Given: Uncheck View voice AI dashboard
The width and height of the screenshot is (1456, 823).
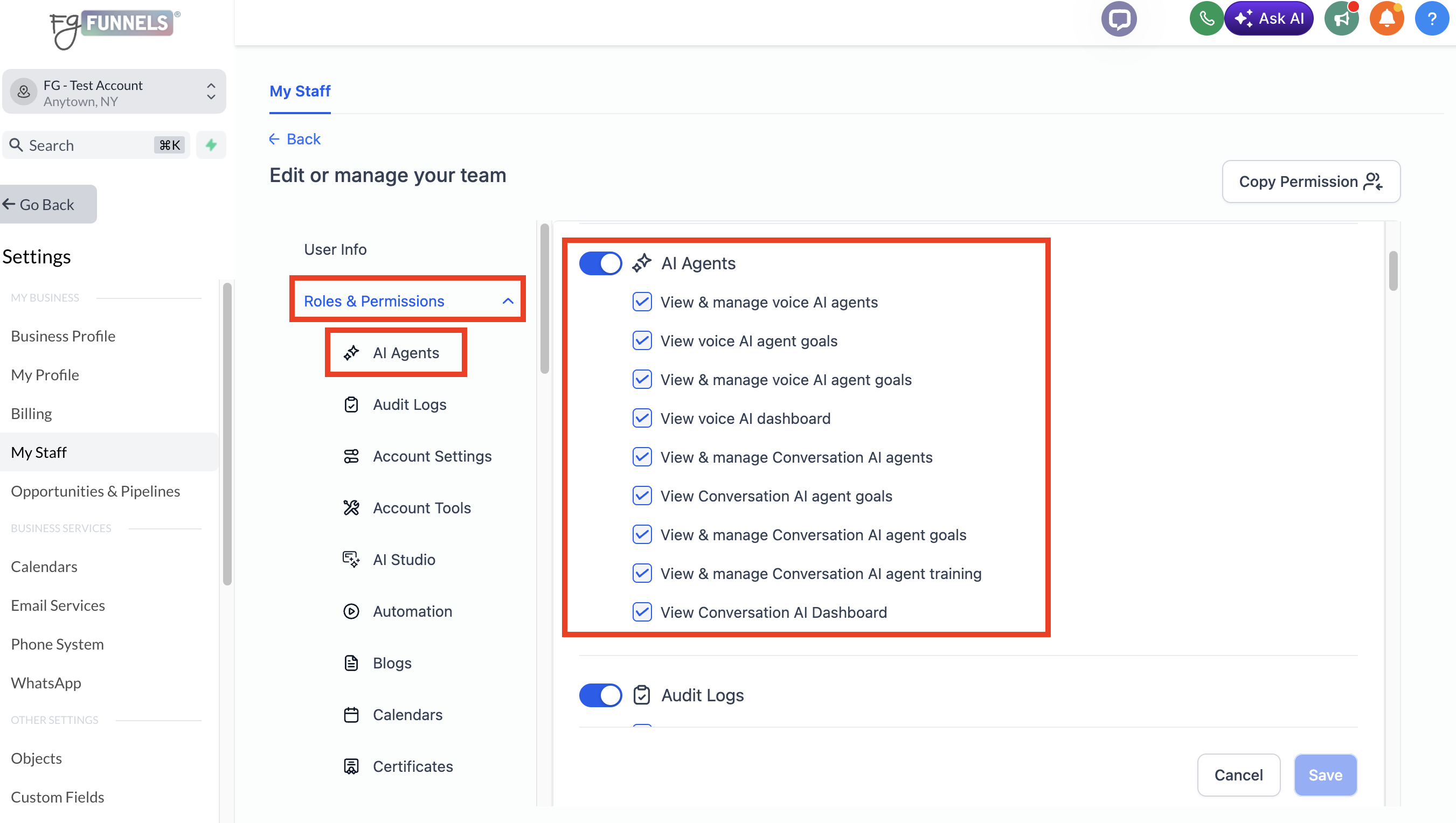Looking at the screenshot, I should pyautogui.click(x=642, y=419).
